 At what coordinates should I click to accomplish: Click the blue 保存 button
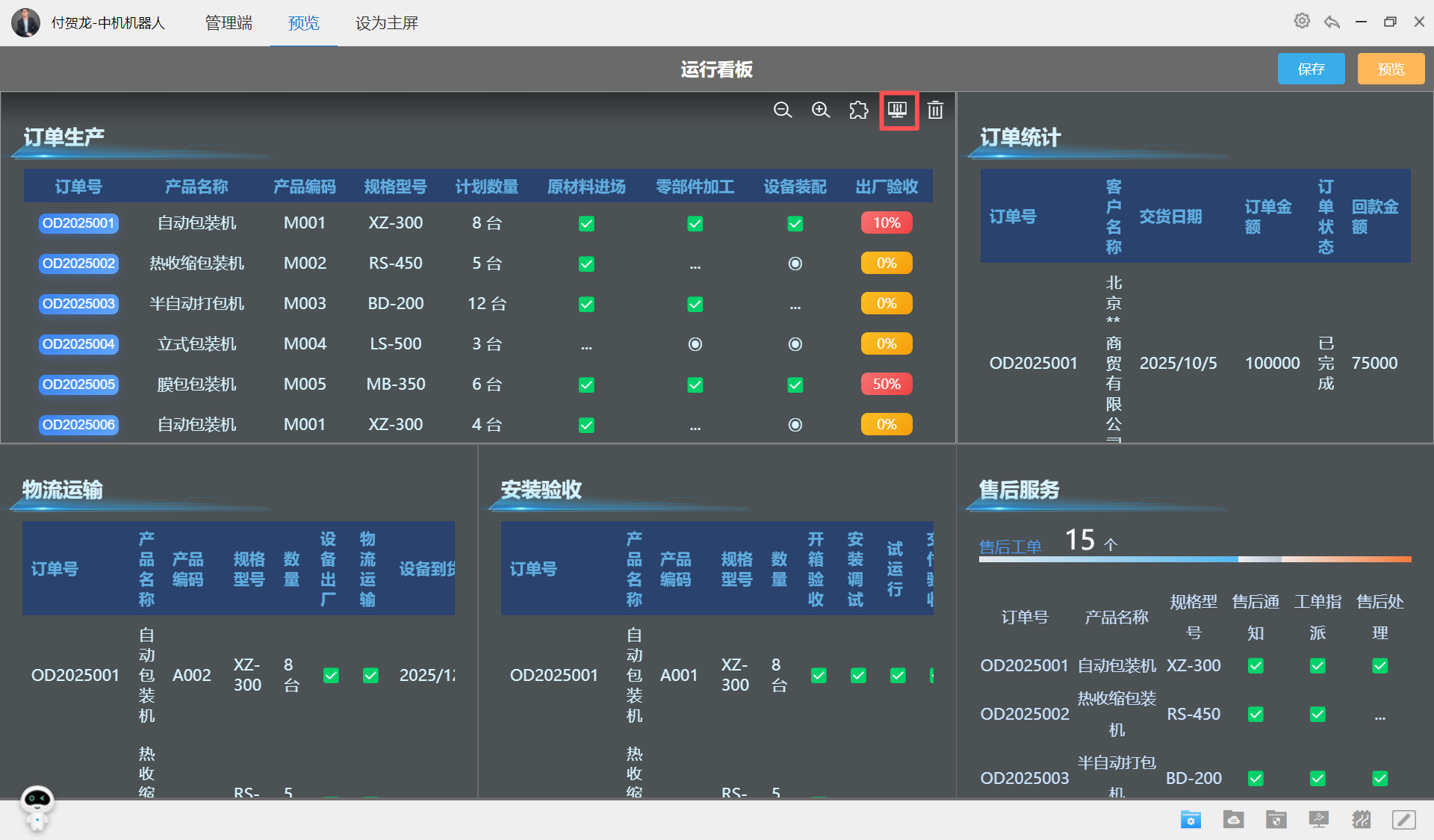click(1311, 69)
